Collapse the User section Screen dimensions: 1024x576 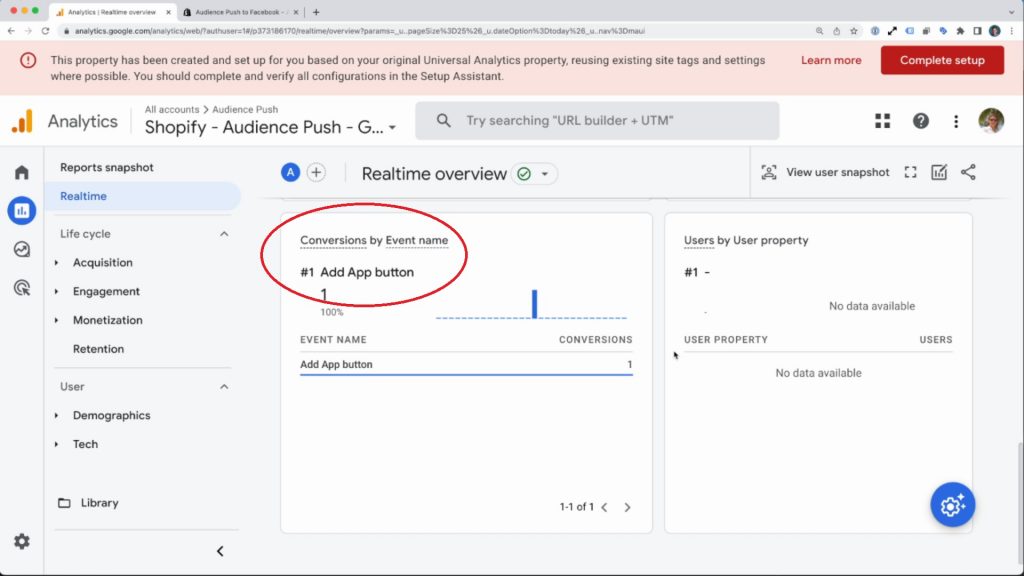click(x=224, y=387)
